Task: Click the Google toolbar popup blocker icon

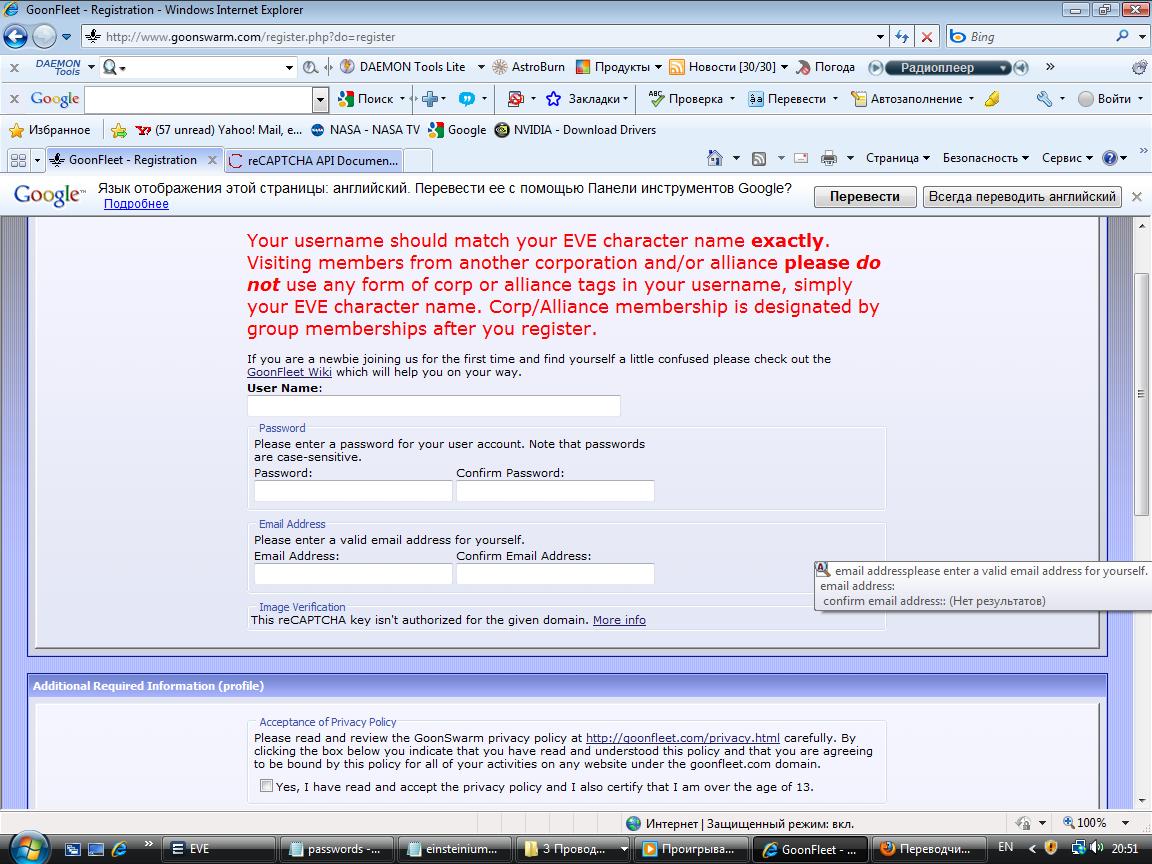Action: coord(516,98)
